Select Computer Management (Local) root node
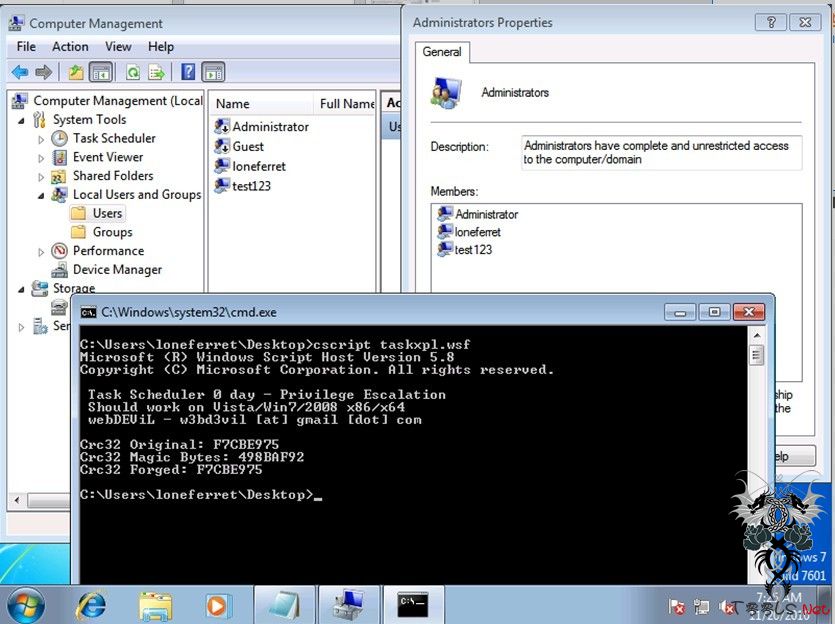The height and width of the screenshot is (624, 835). [108, 101]
